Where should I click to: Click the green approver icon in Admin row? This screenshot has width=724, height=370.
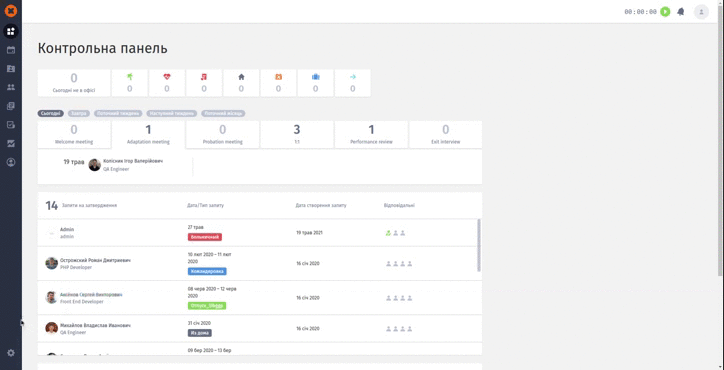(388, 233)
